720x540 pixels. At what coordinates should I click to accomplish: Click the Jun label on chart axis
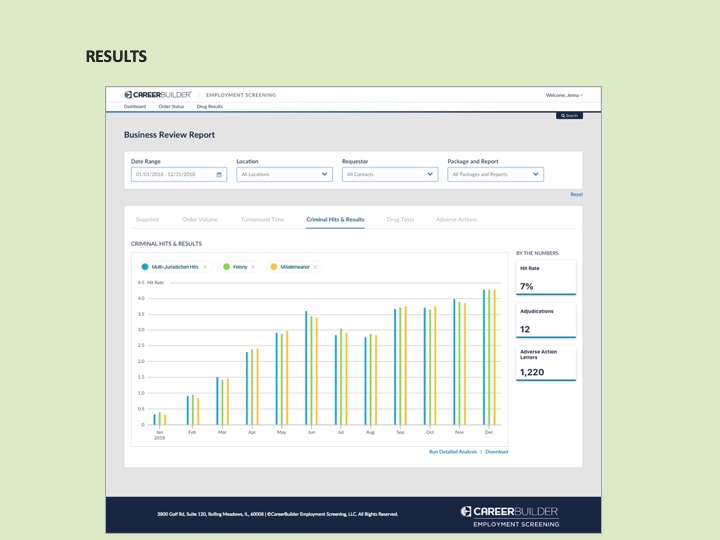tap(311, 432)
